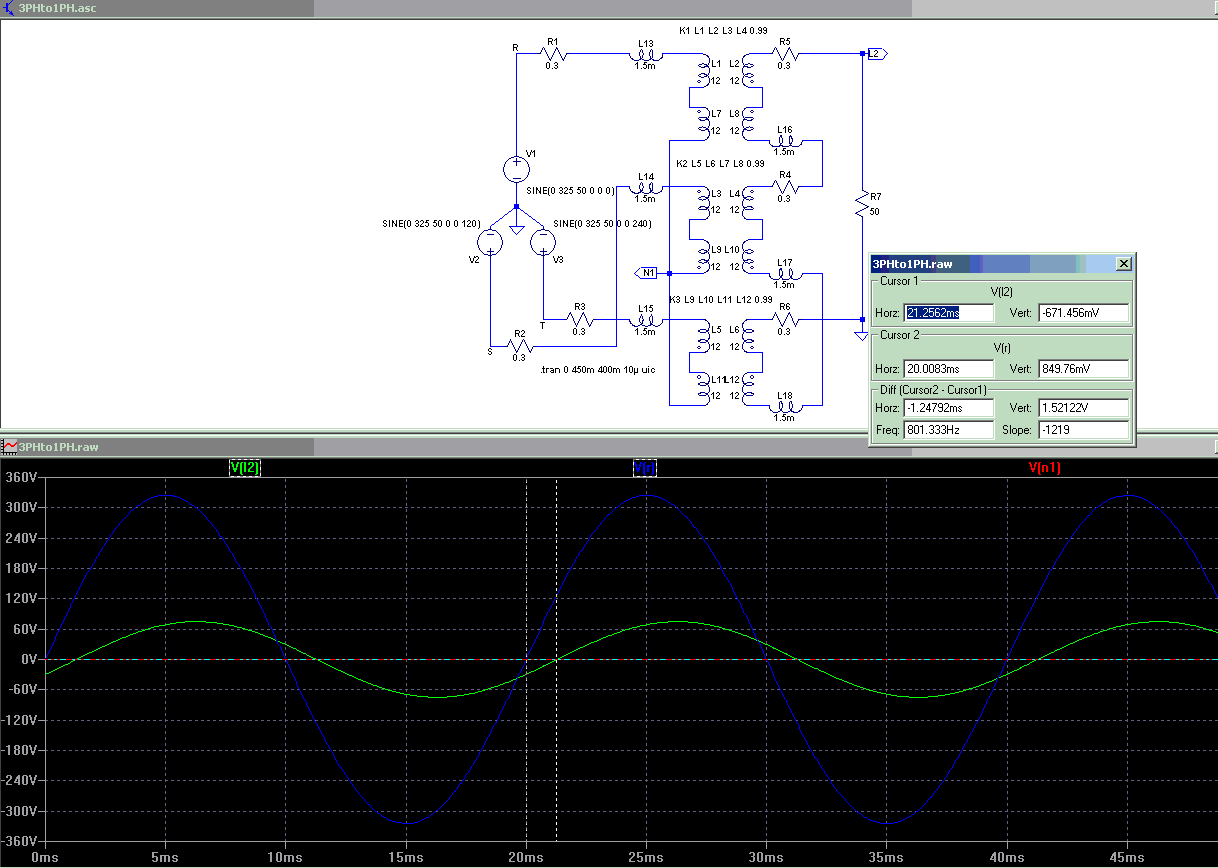
Task: Select the V(r) blue trace label
Action: (644, 467)
